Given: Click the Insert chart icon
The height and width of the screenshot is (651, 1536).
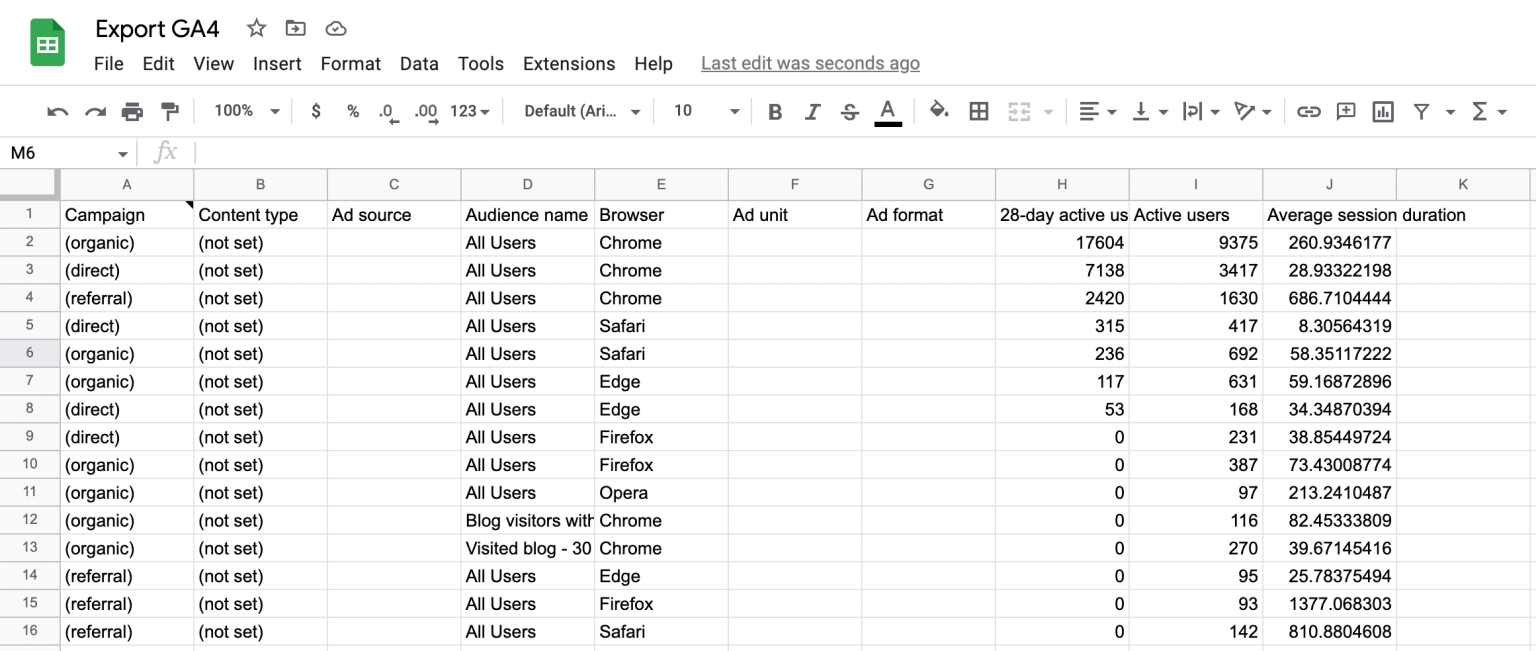Looking at the screenshot, I should pyautogui.click(x=1383, y=111).
